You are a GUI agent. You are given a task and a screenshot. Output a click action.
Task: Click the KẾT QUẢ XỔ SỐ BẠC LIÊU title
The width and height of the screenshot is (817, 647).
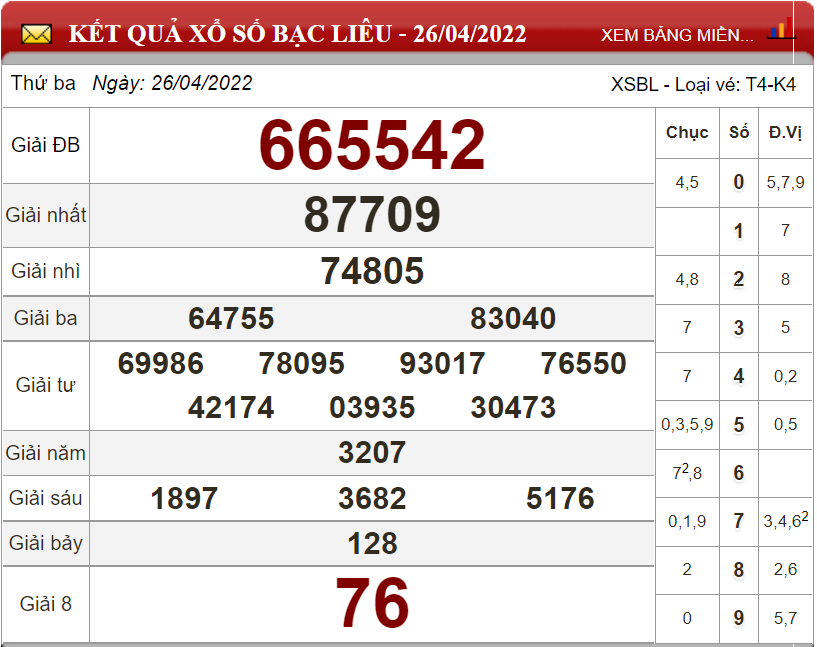coord(297,34)
